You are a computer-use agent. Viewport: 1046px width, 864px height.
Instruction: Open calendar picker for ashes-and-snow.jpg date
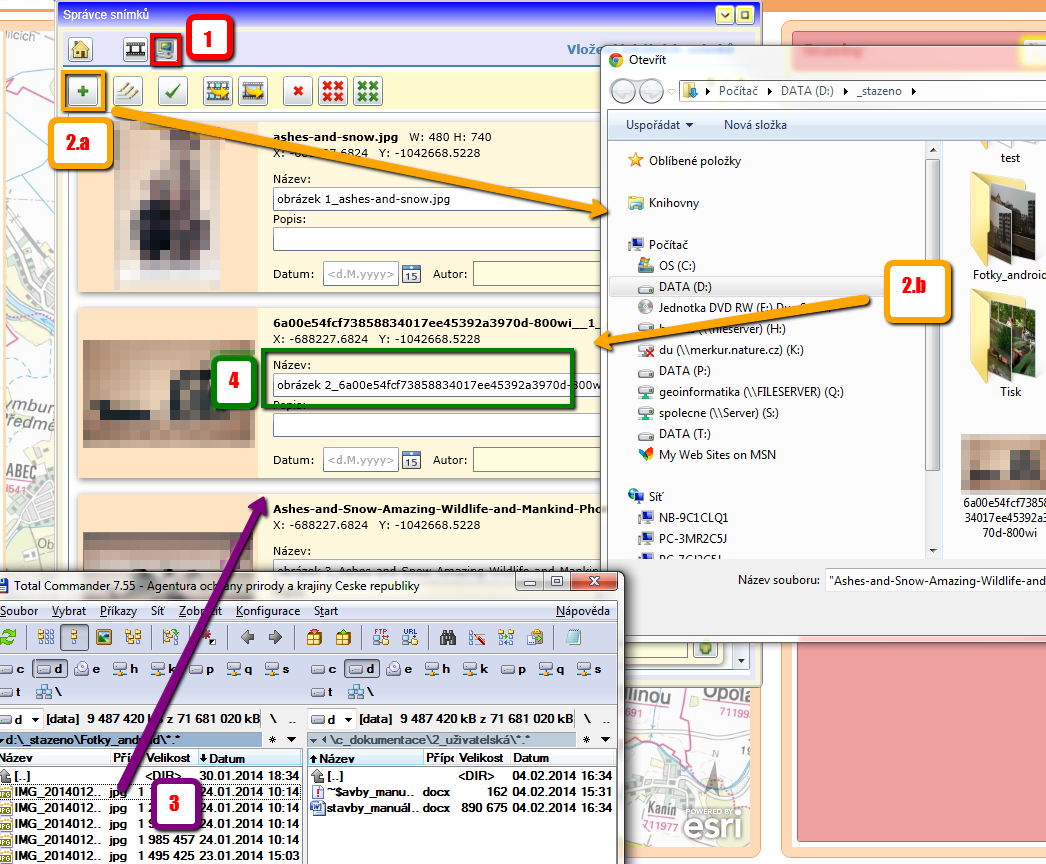[x=412, y=274]
